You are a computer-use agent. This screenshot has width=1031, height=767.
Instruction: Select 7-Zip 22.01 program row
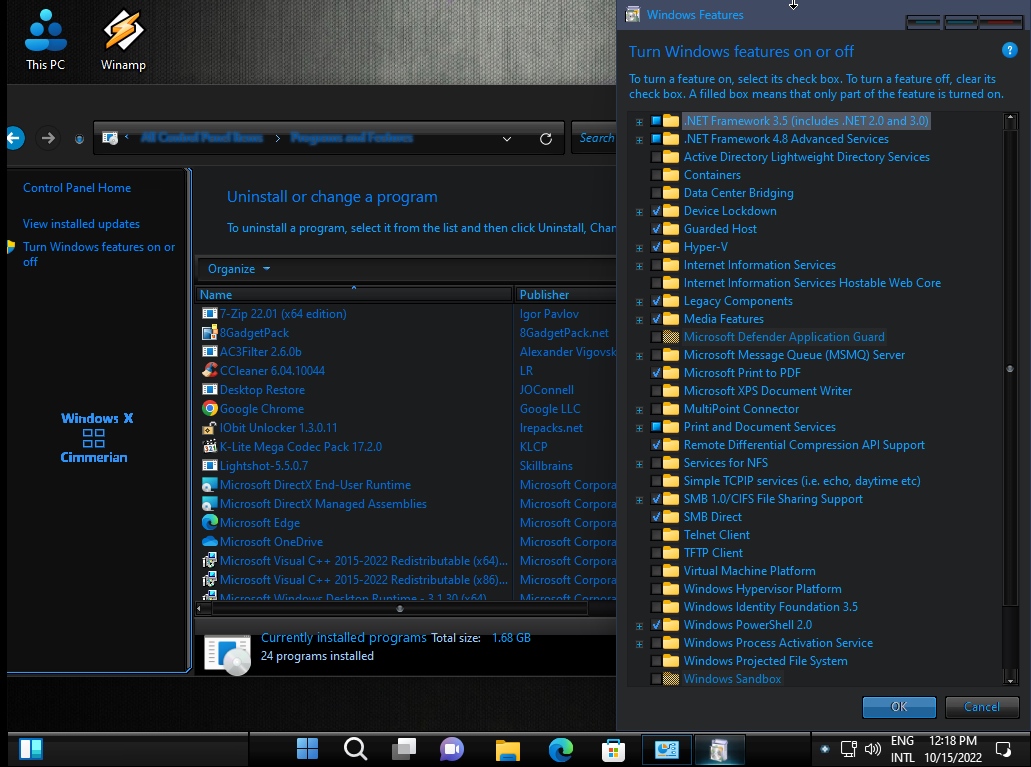[283, 314]
